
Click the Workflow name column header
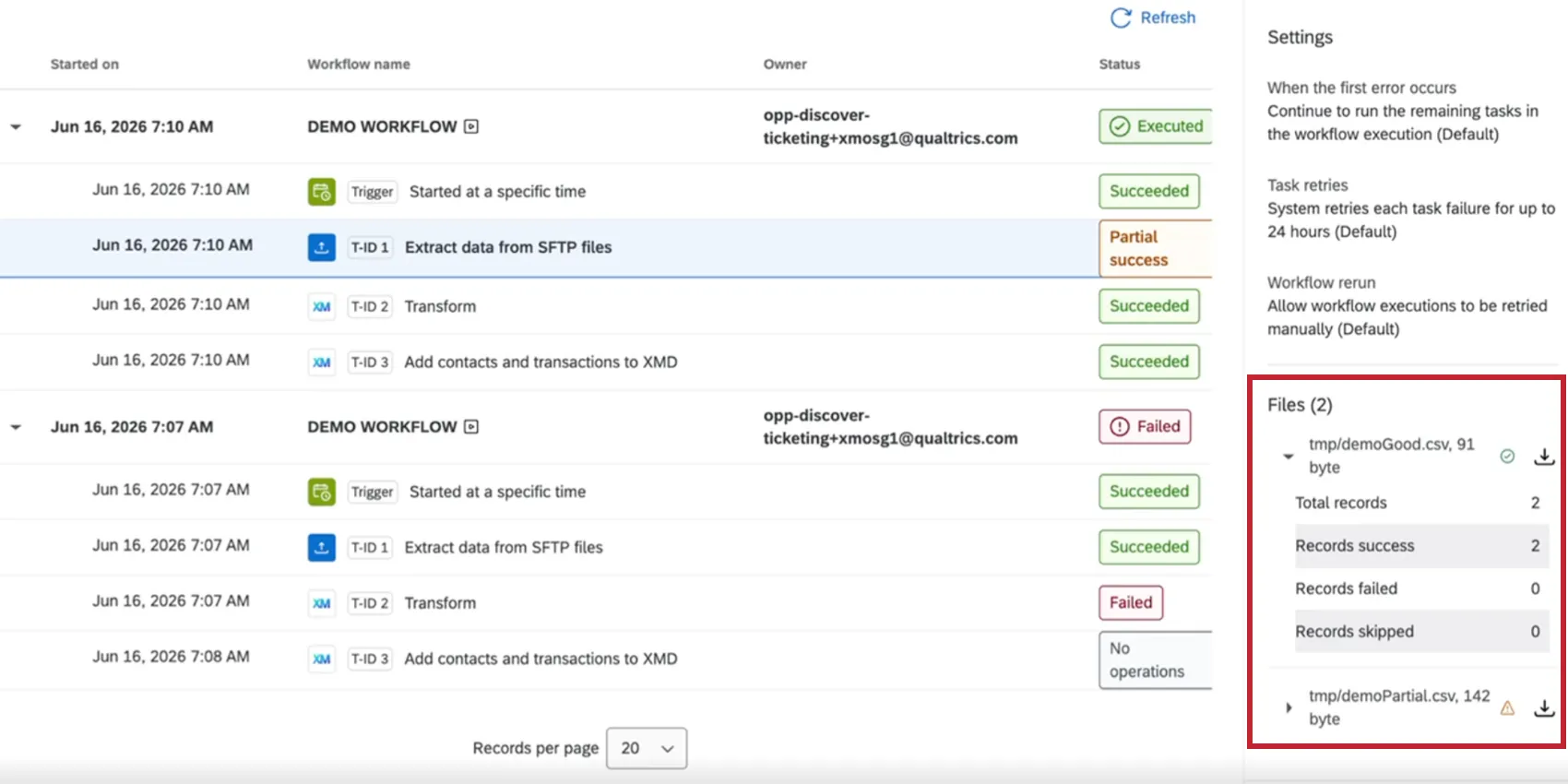(x=359, y=64)
